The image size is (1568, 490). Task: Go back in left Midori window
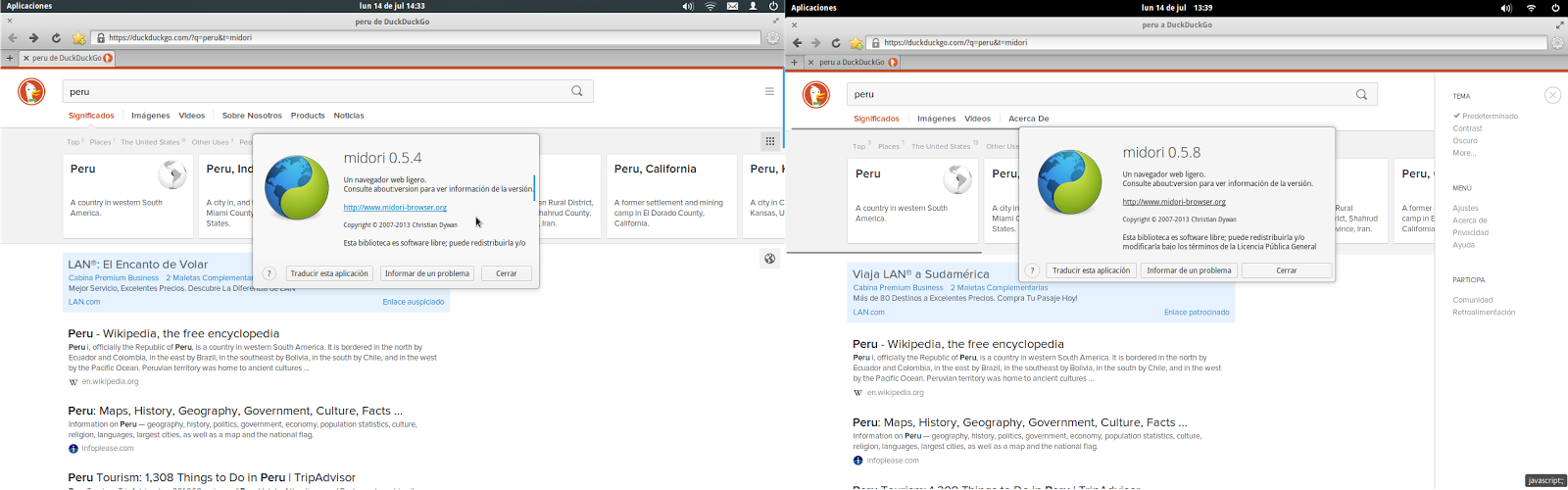12,38
